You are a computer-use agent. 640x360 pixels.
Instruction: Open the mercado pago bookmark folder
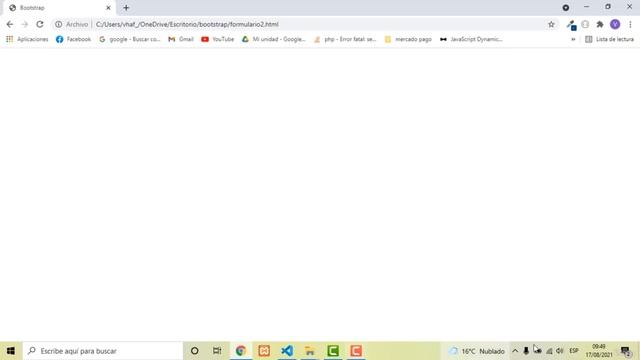408,39
